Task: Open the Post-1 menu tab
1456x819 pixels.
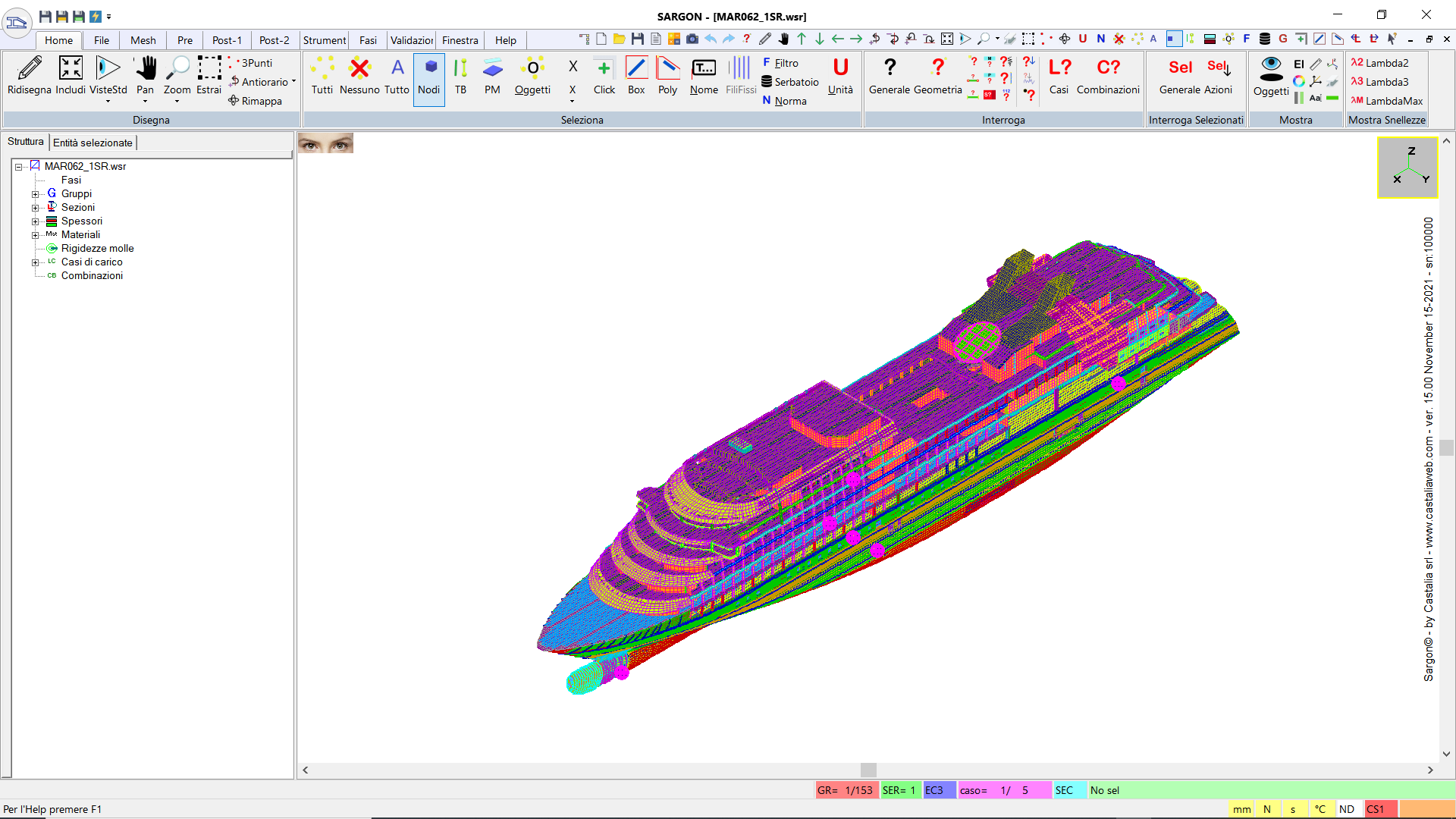Action: tap(225, 40)
